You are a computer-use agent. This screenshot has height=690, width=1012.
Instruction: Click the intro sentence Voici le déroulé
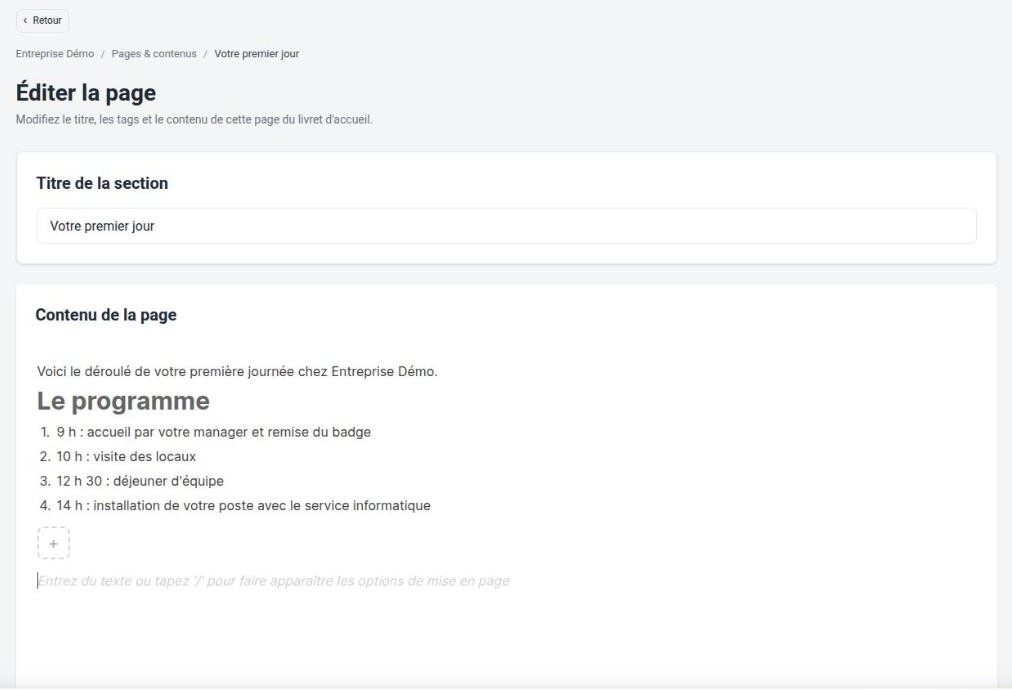tap(237, 371)
